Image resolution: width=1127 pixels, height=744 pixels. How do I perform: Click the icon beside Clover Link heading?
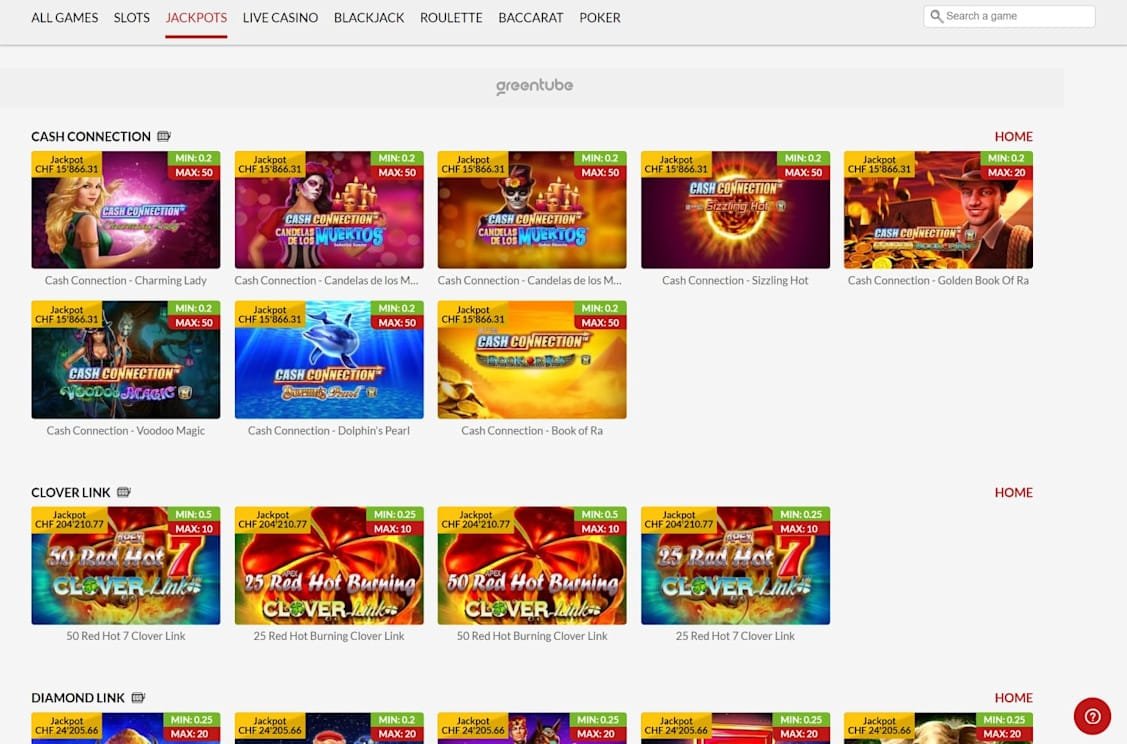pos(124,492)
